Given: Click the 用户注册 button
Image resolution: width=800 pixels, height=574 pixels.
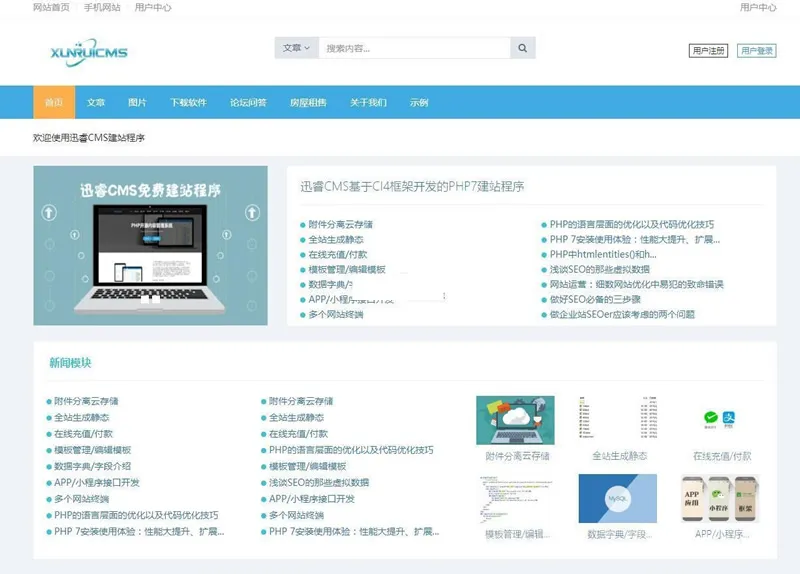Looking at the screenshot, I should [708, 51].
